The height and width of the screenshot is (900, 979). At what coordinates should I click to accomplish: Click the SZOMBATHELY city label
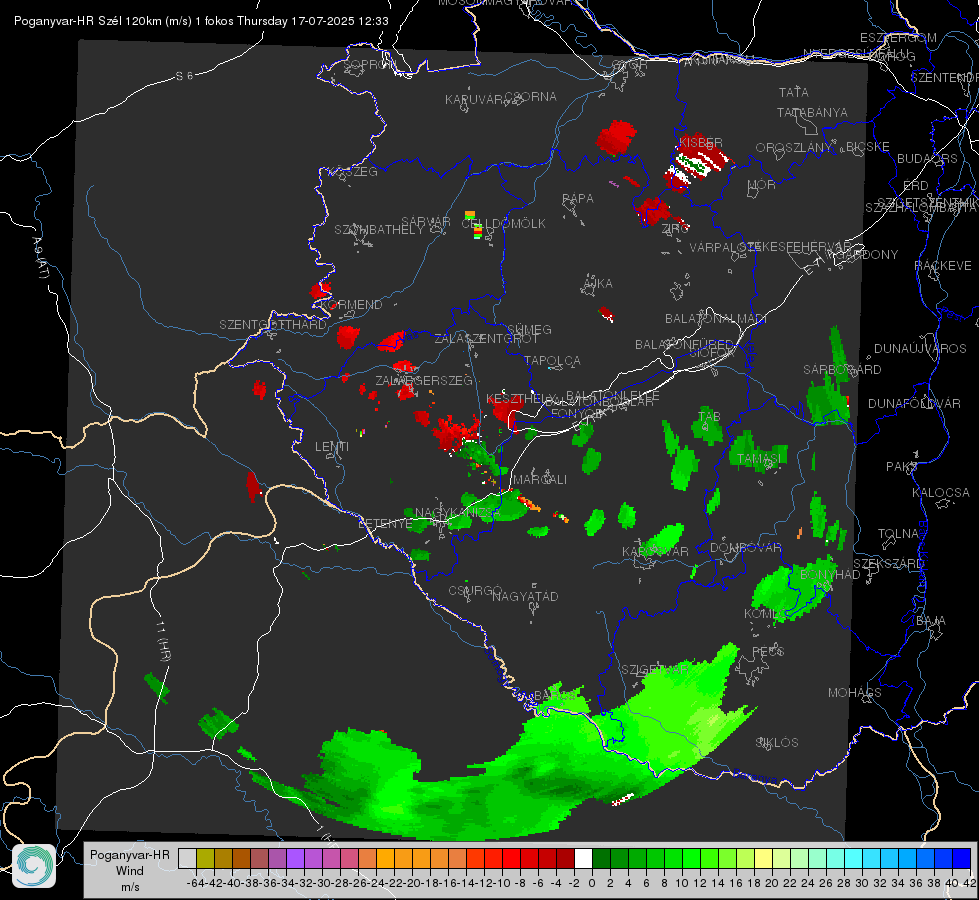click(x=379, y=230)
